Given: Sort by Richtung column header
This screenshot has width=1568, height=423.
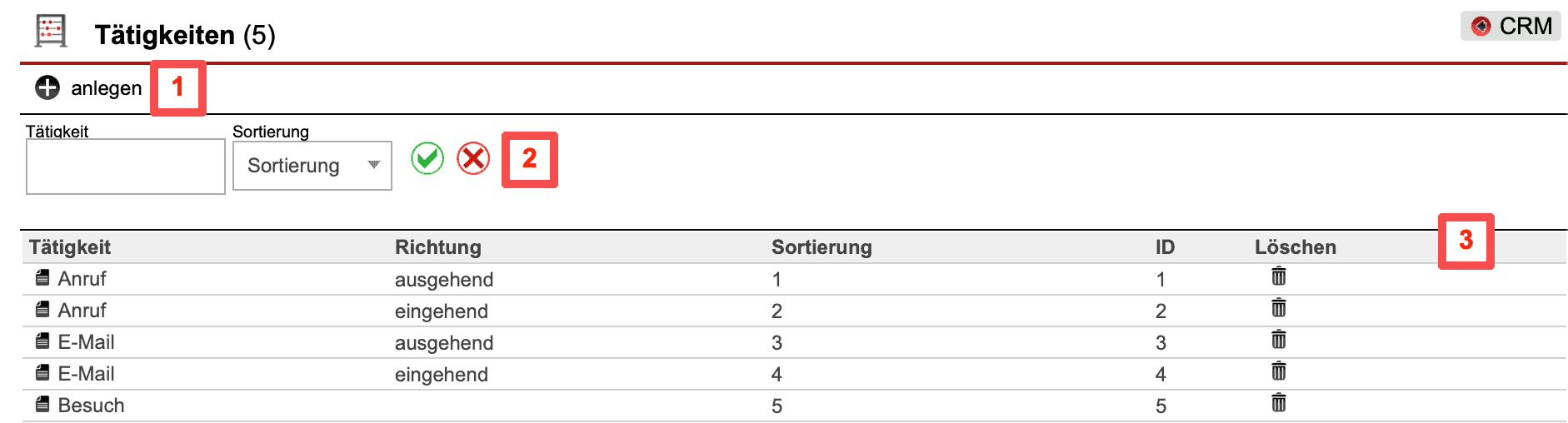Looking at the screenshot, I should click(438, 247).
